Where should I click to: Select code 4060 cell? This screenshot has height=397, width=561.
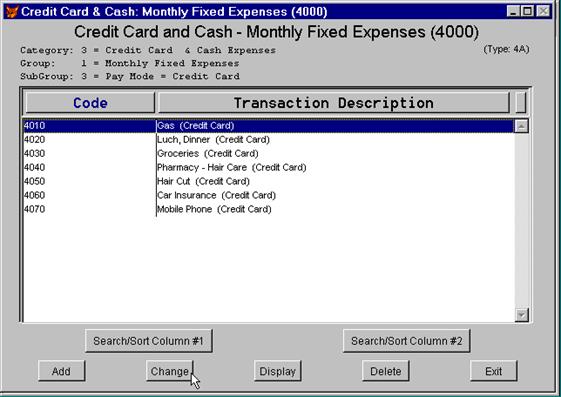point(89,195)
